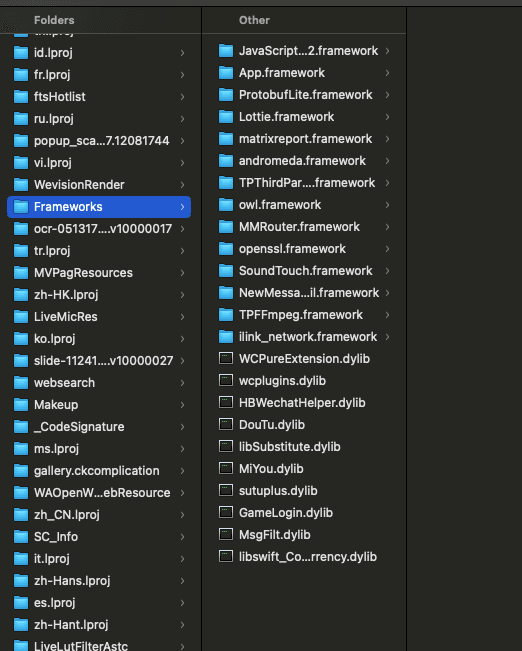Expand the websearch folder chevron

182,383
